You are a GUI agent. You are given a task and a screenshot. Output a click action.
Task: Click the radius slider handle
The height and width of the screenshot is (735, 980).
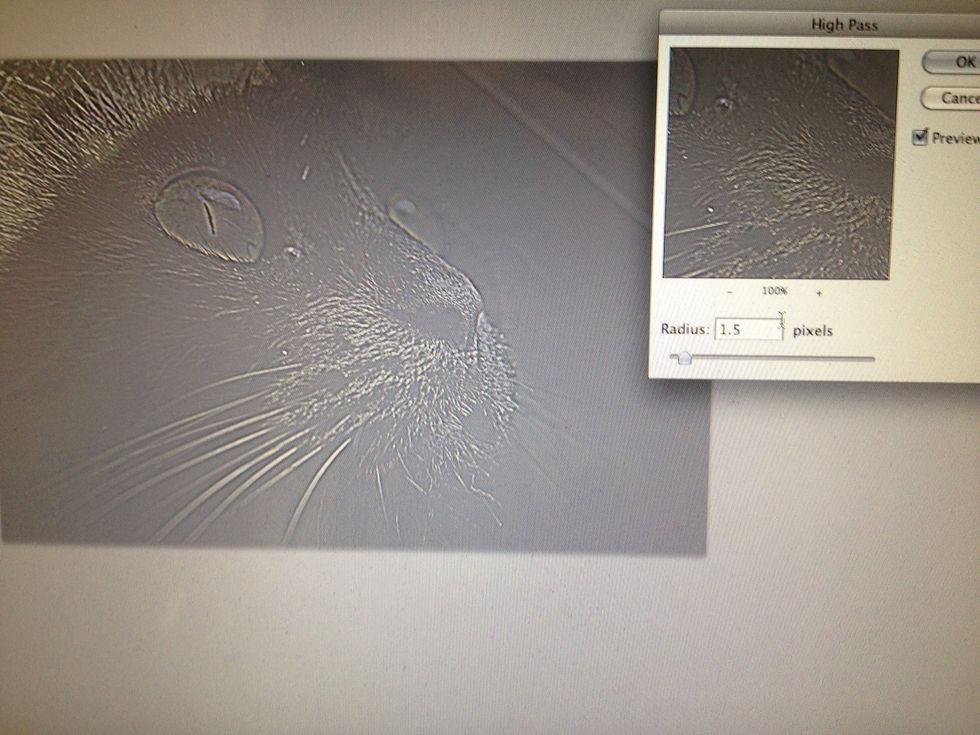[685, 358]
